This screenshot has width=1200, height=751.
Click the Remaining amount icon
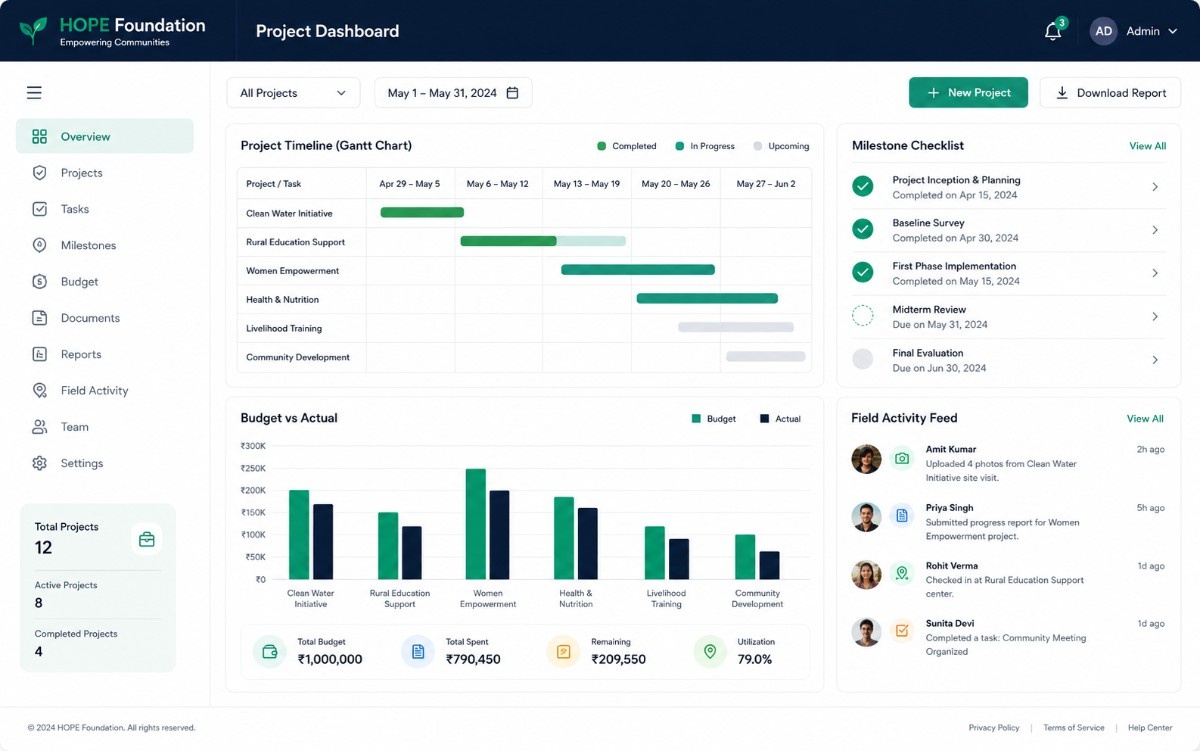point(563,652)
